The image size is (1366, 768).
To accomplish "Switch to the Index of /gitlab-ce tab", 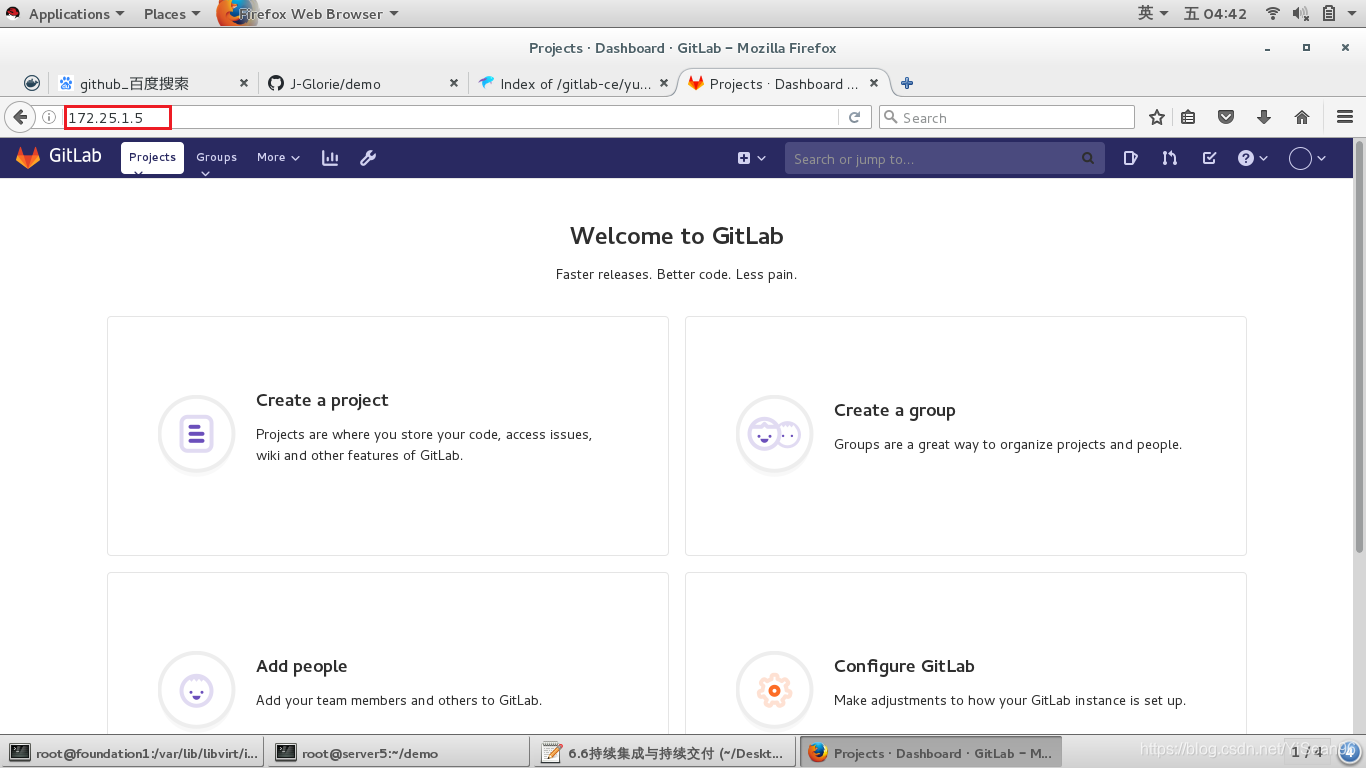I will click(x=572, y=84).
